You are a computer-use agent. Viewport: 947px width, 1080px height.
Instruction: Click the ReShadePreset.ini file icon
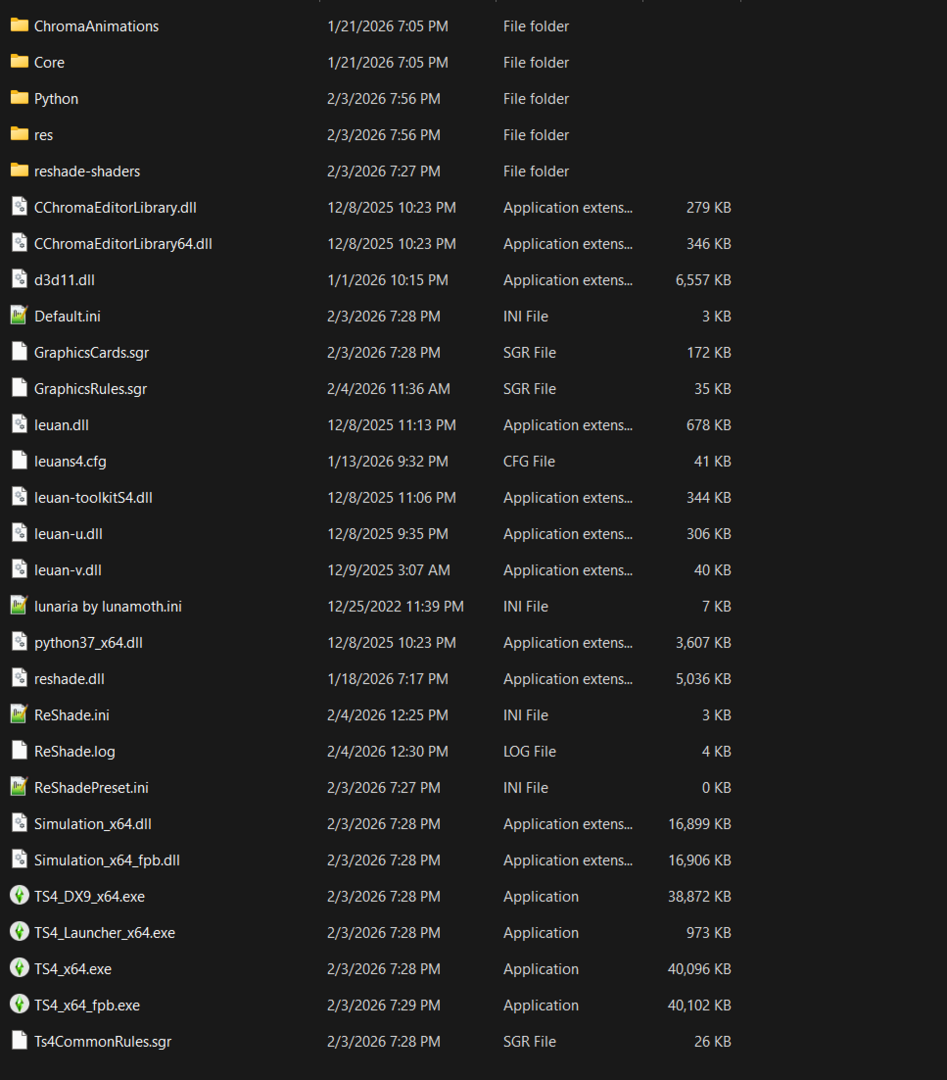(x=19, y=787)
